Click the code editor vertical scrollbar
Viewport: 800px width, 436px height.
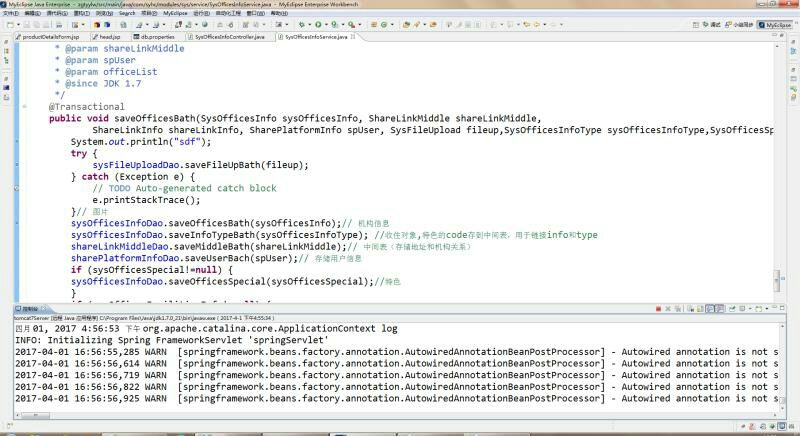click(x=794, y=150)
